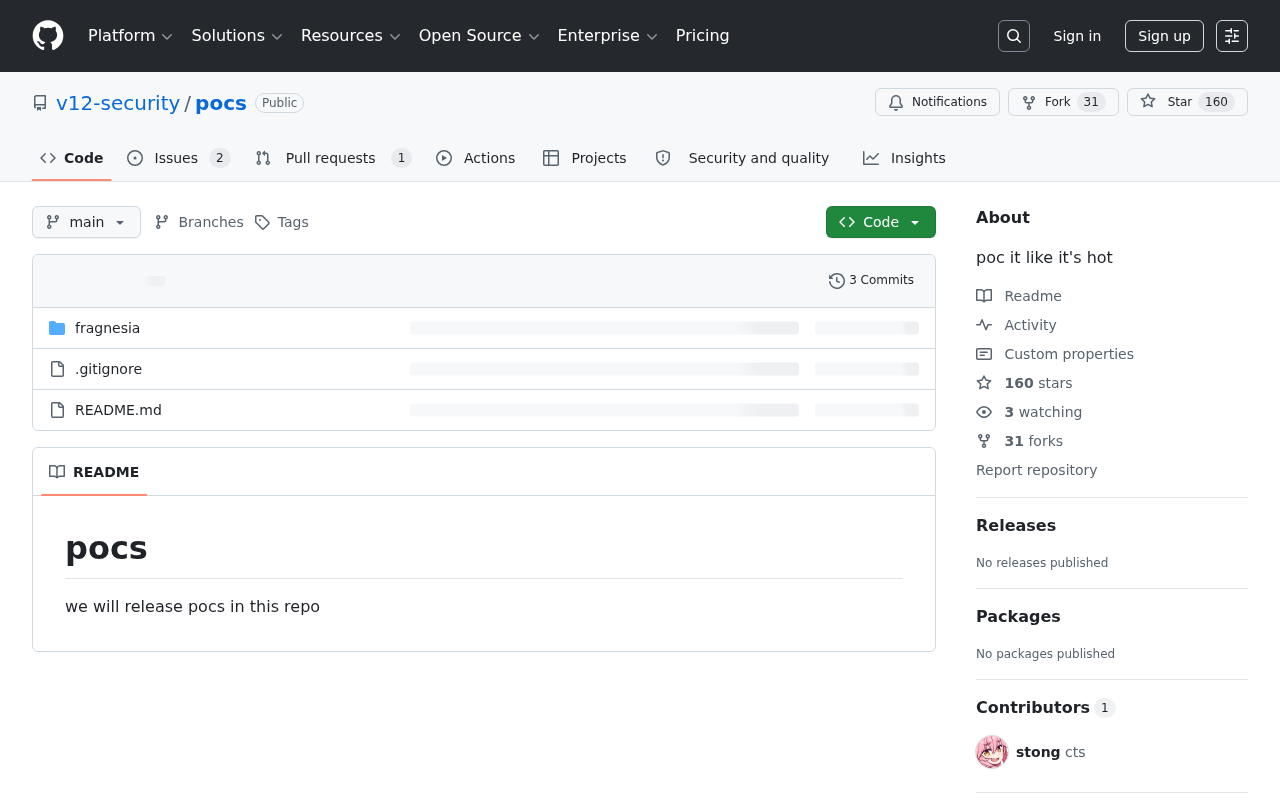This screenshot has height=800, width=1280.
Task: Click the Report repository link
Action: [1036, 470]
